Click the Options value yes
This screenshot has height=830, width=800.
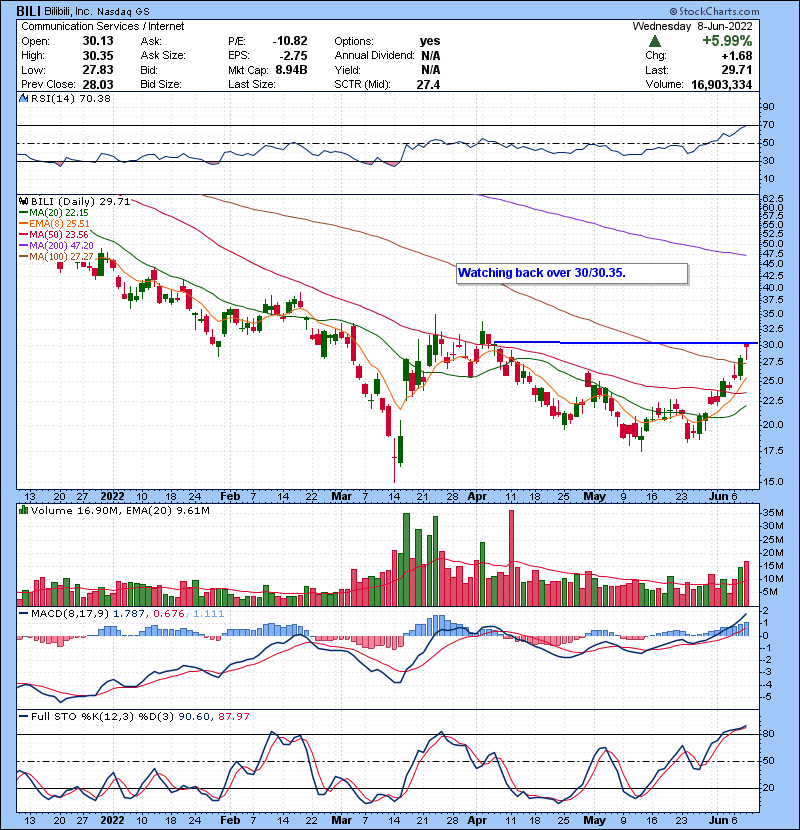coord(430,41)
